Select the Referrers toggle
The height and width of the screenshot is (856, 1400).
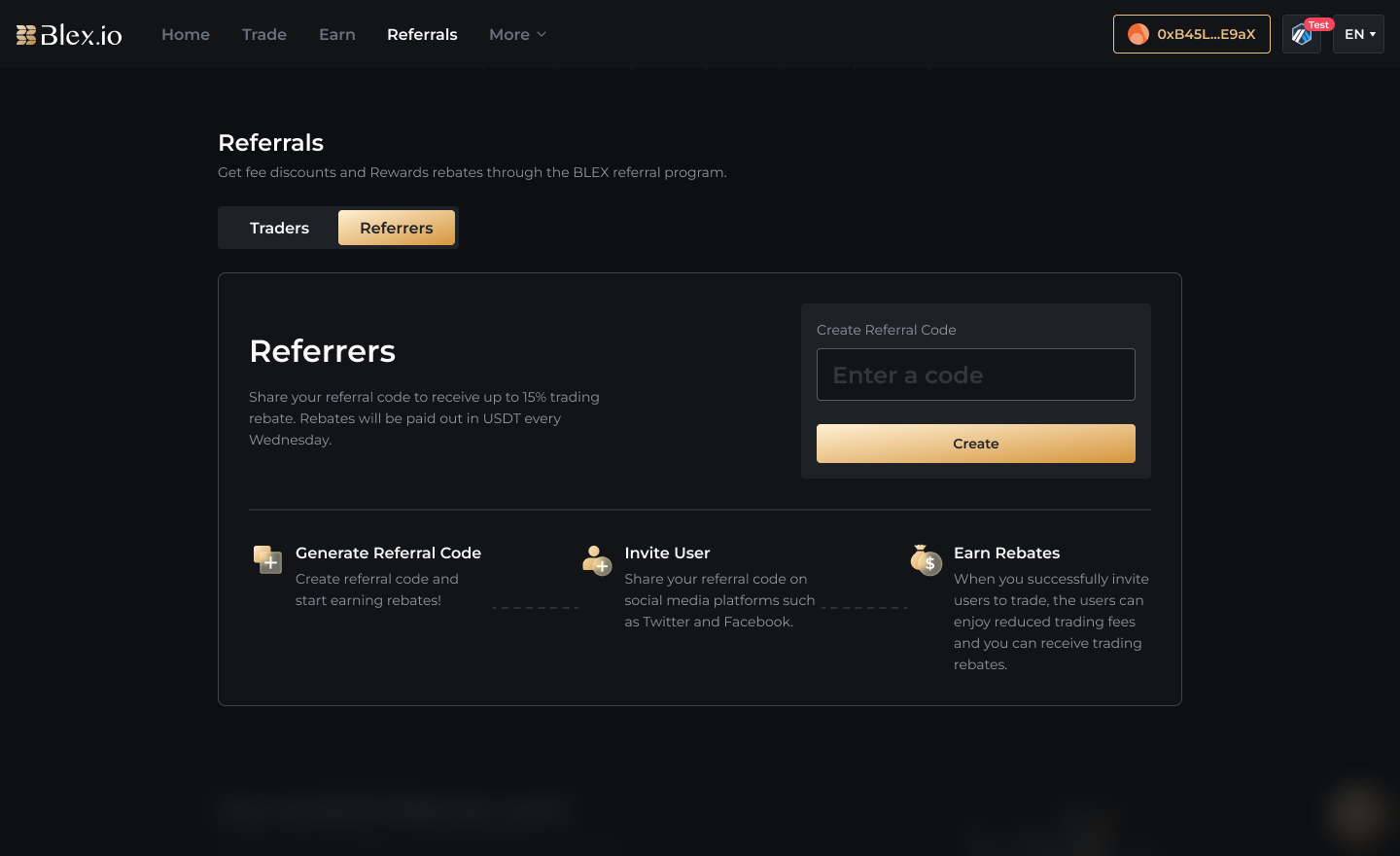[x=396, y=228]
